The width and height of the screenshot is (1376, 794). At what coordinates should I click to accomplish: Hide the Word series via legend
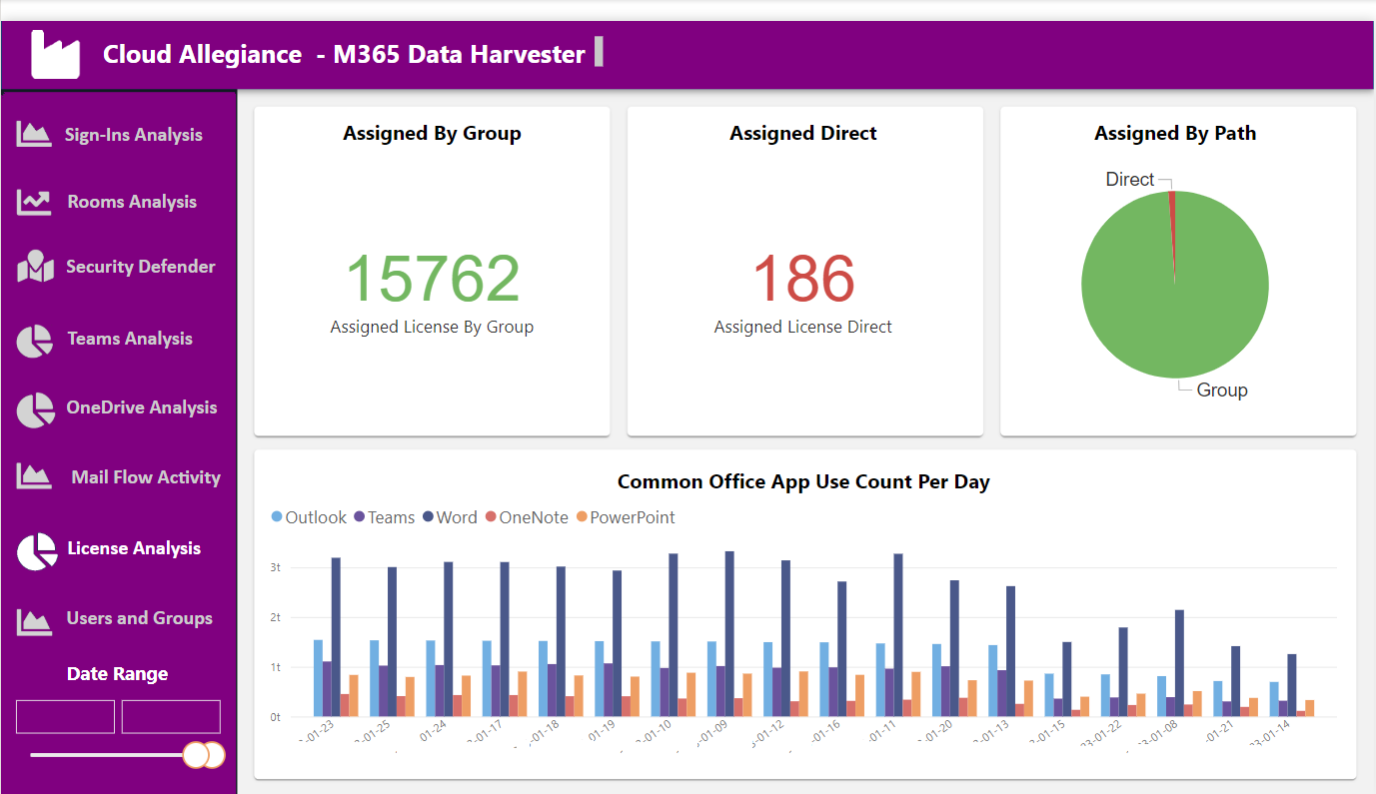click(450, 517)
